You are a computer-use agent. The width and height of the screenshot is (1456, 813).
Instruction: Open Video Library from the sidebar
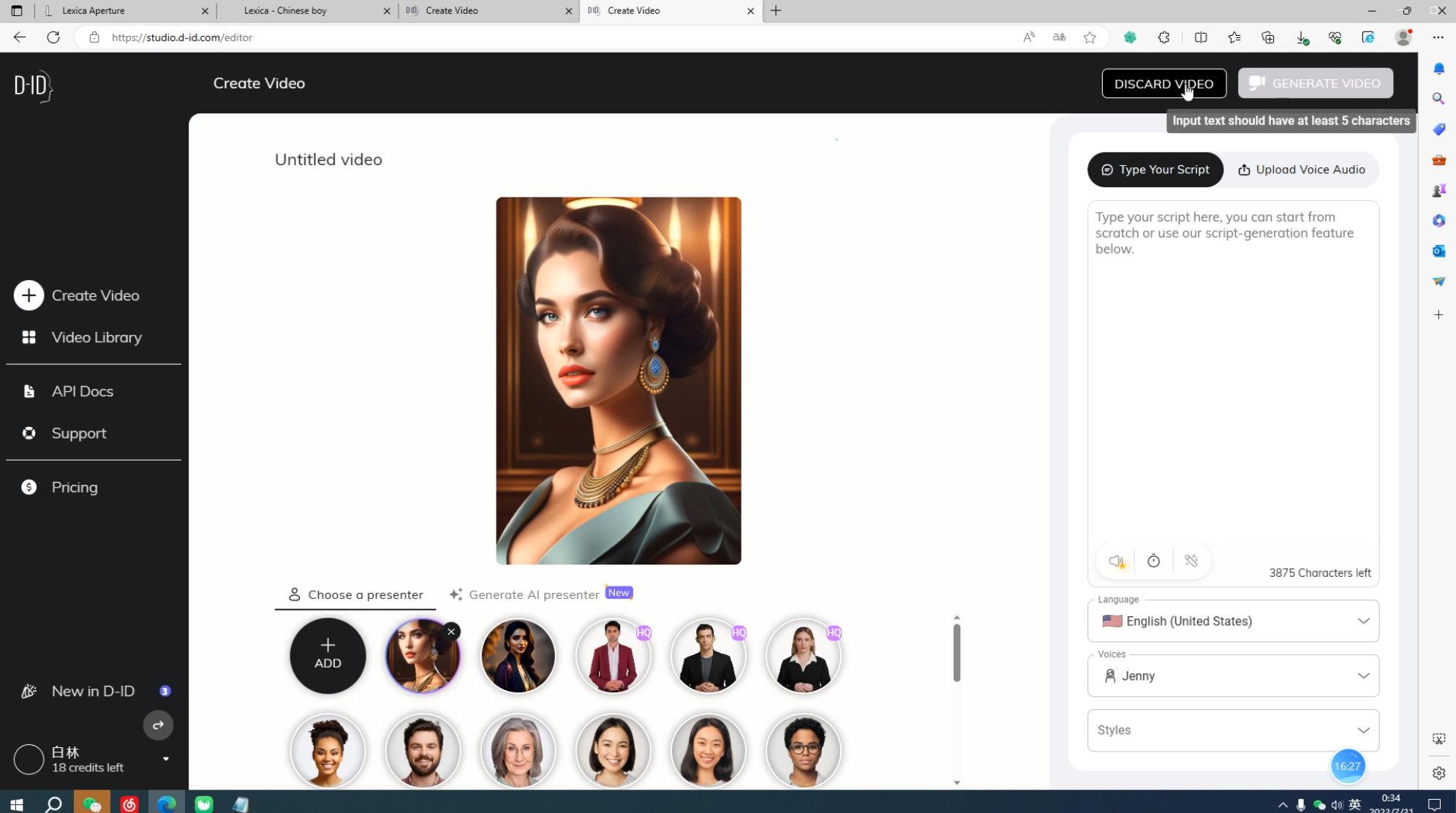(96, 337)
